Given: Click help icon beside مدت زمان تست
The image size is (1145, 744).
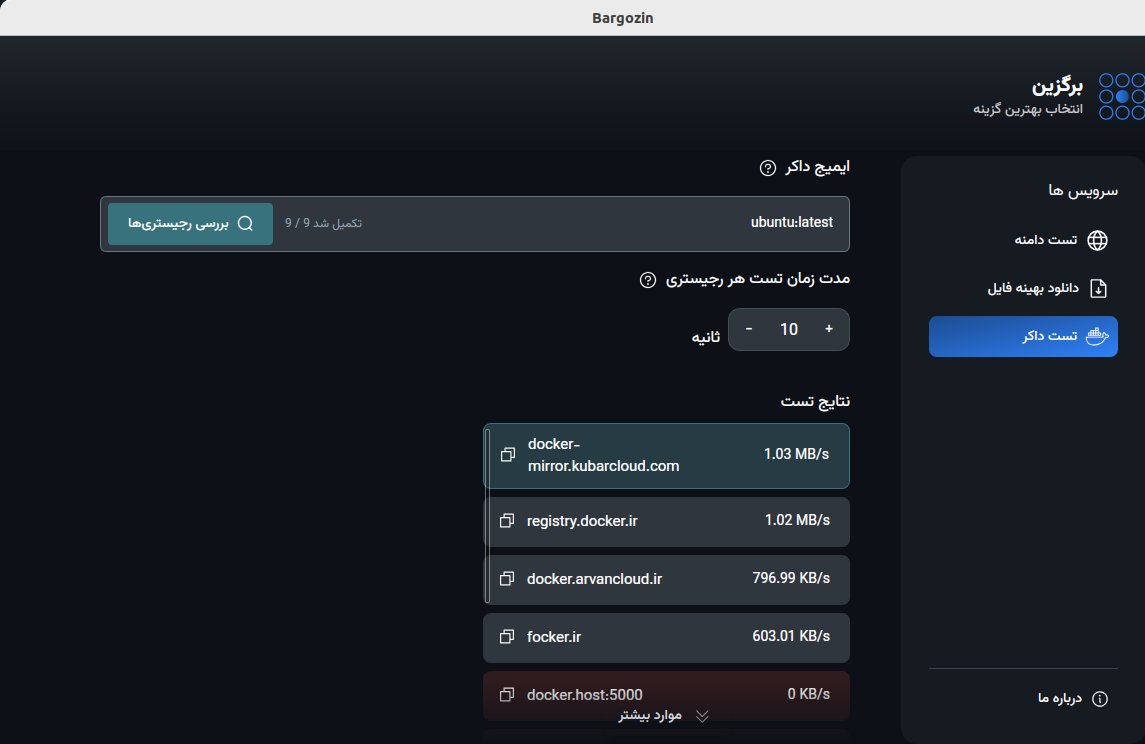Looking at the screenshot, I should (648, 280).
